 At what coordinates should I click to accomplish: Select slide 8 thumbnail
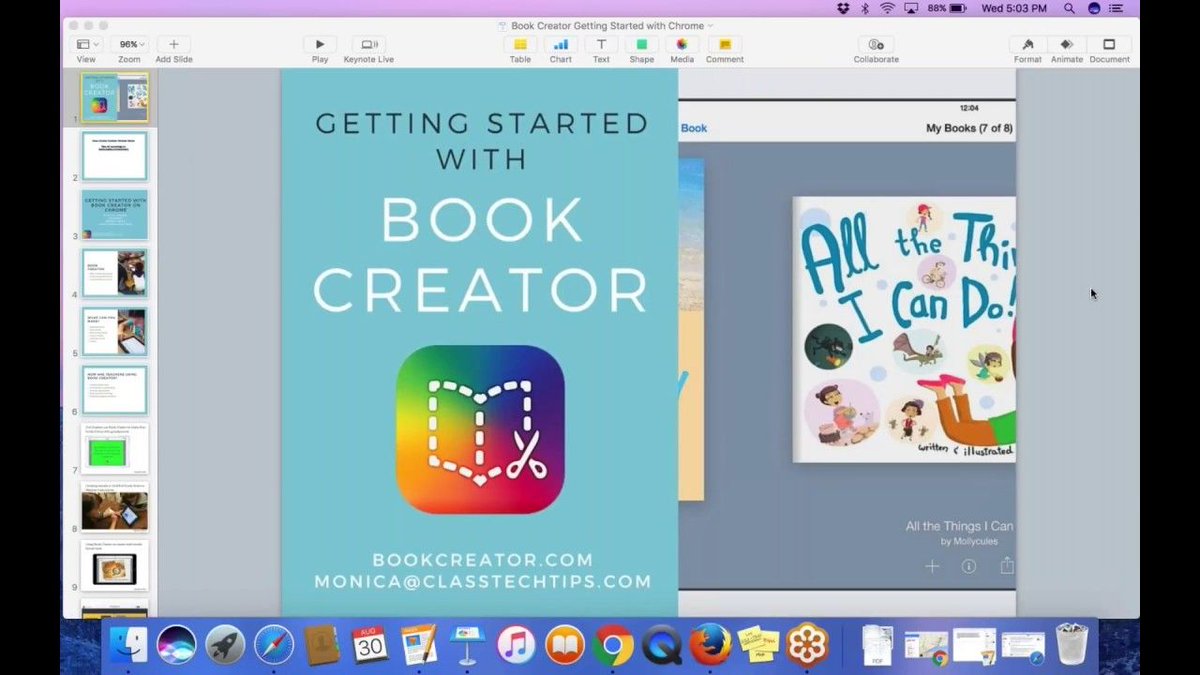coord(114,507)
